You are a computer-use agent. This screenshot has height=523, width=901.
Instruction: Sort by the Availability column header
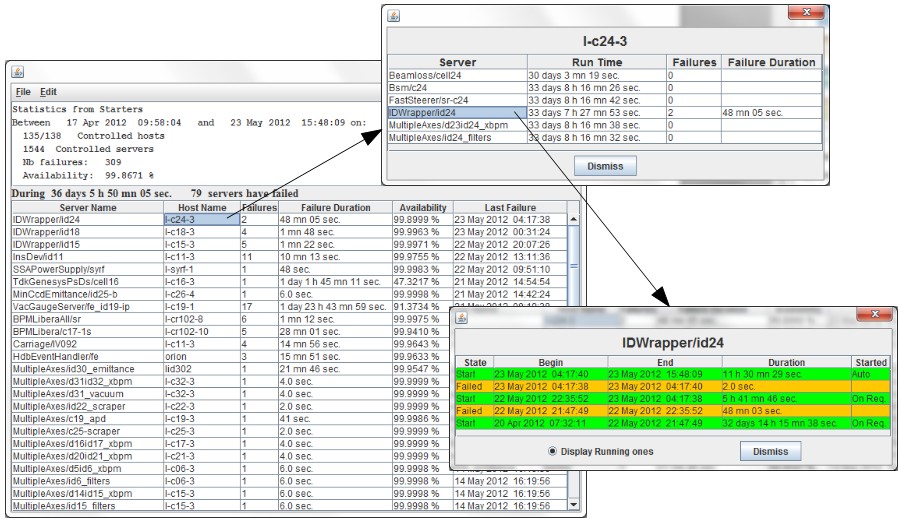(x=421, y=207)
